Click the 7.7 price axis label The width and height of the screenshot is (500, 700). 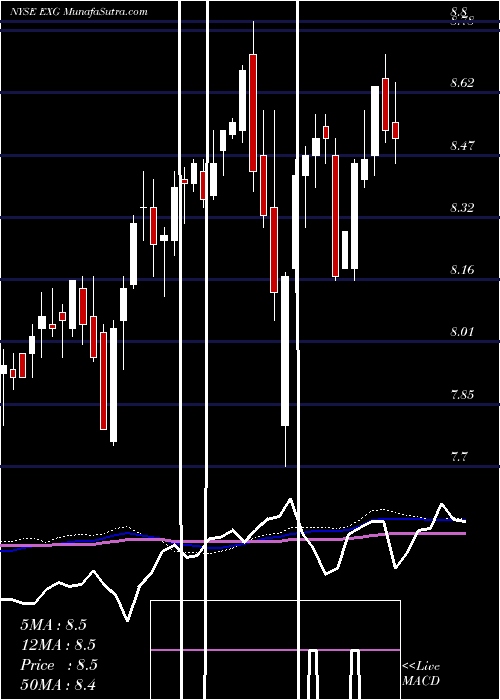tap(460, 456)
